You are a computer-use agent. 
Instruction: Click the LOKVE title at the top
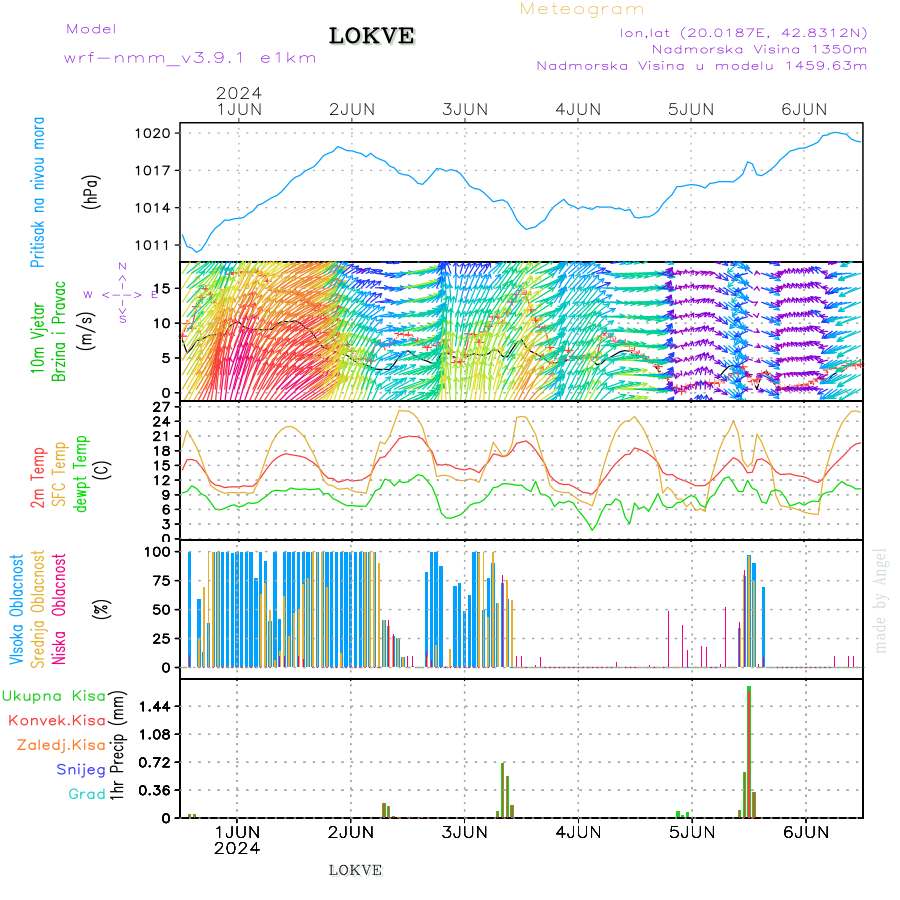point(371,36)
